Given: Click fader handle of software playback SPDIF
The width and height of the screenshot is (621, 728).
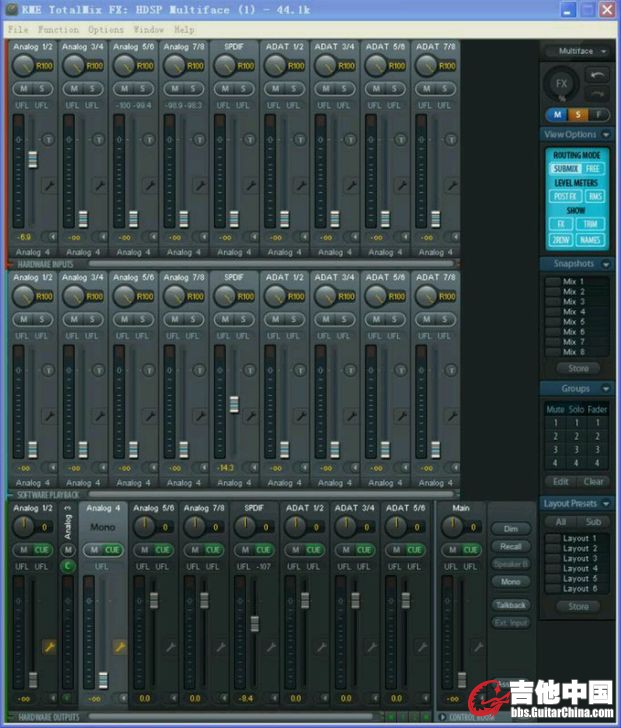Looking at the screenshot, I should point(234,404).
